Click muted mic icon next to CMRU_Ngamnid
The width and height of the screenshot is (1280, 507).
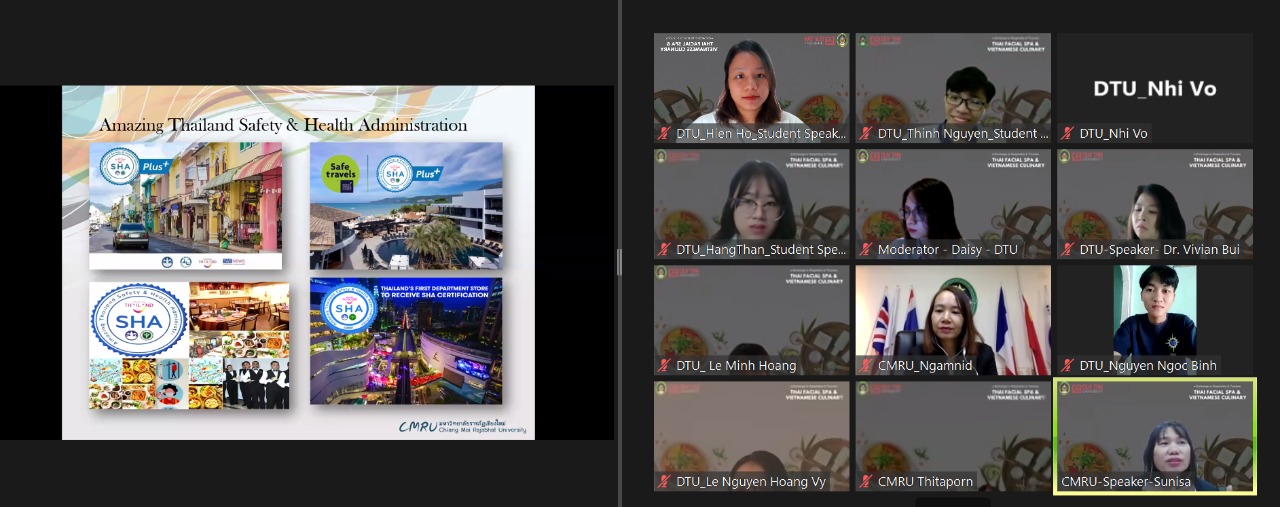tap(865, 366)
